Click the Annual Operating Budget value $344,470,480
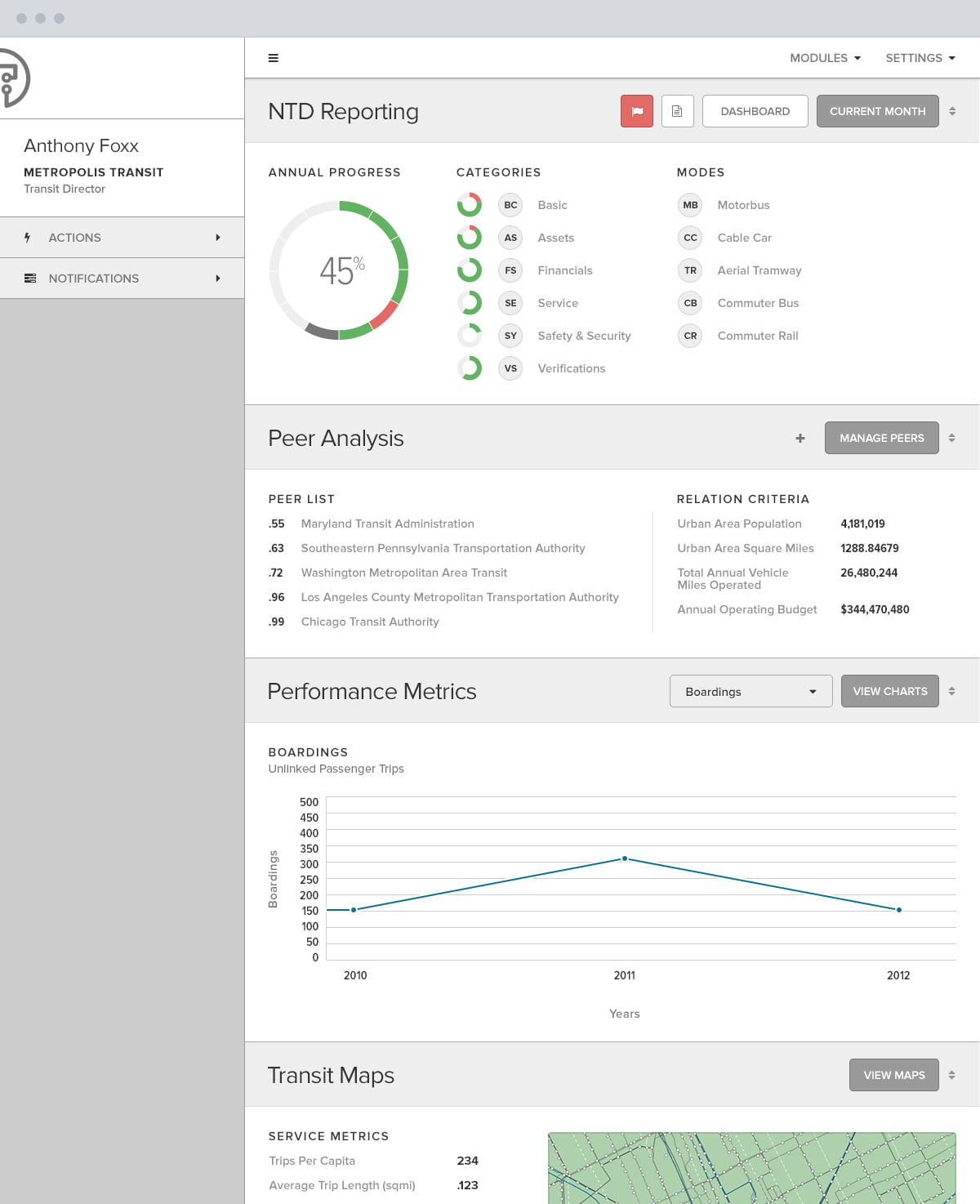The height and width of the screenshot is (1204, 980). point(875,609)
